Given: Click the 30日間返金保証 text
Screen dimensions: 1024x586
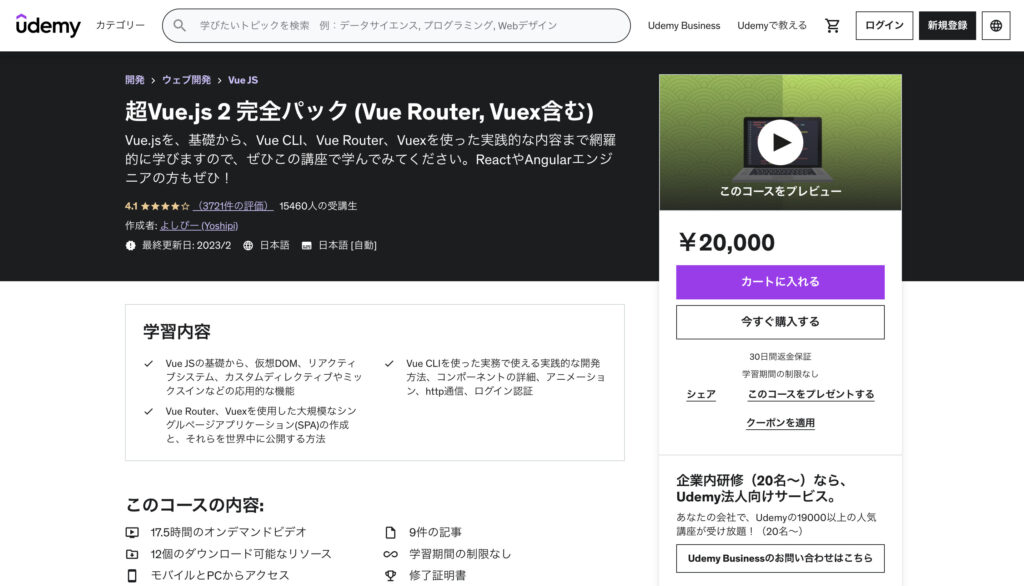Looking at the screenshot, I should [780, 357].
